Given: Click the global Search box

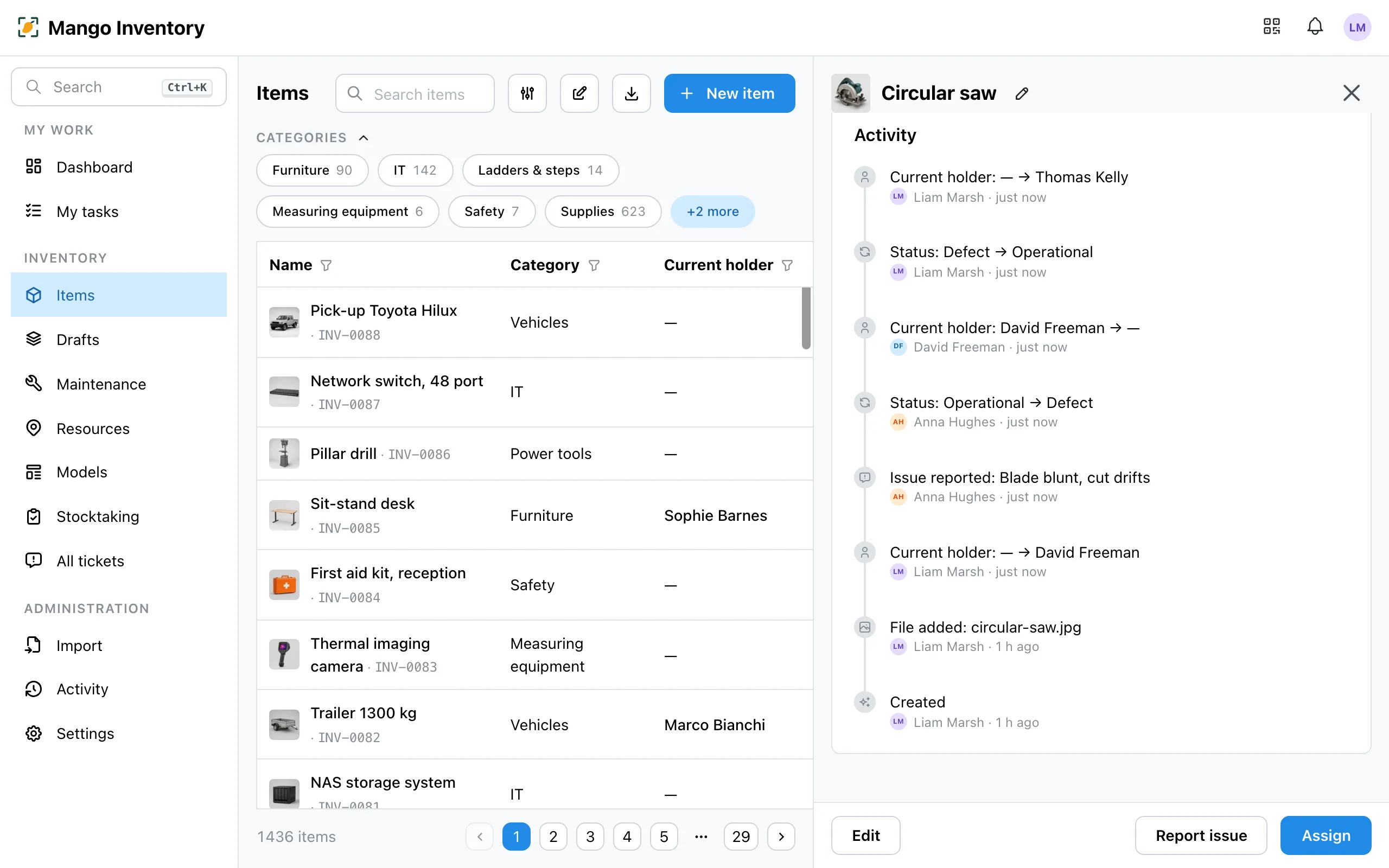Looking at the screenshot, I should pos(119,87).
